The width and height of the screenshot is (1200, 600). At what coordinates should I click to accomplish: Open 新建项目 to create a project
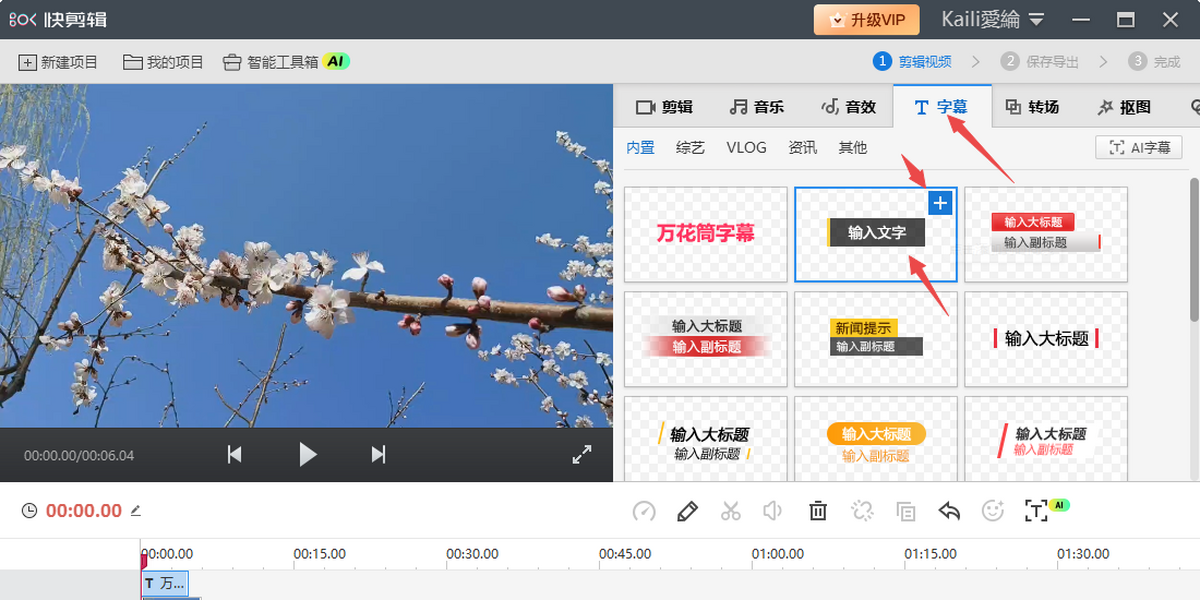(58, 62)
